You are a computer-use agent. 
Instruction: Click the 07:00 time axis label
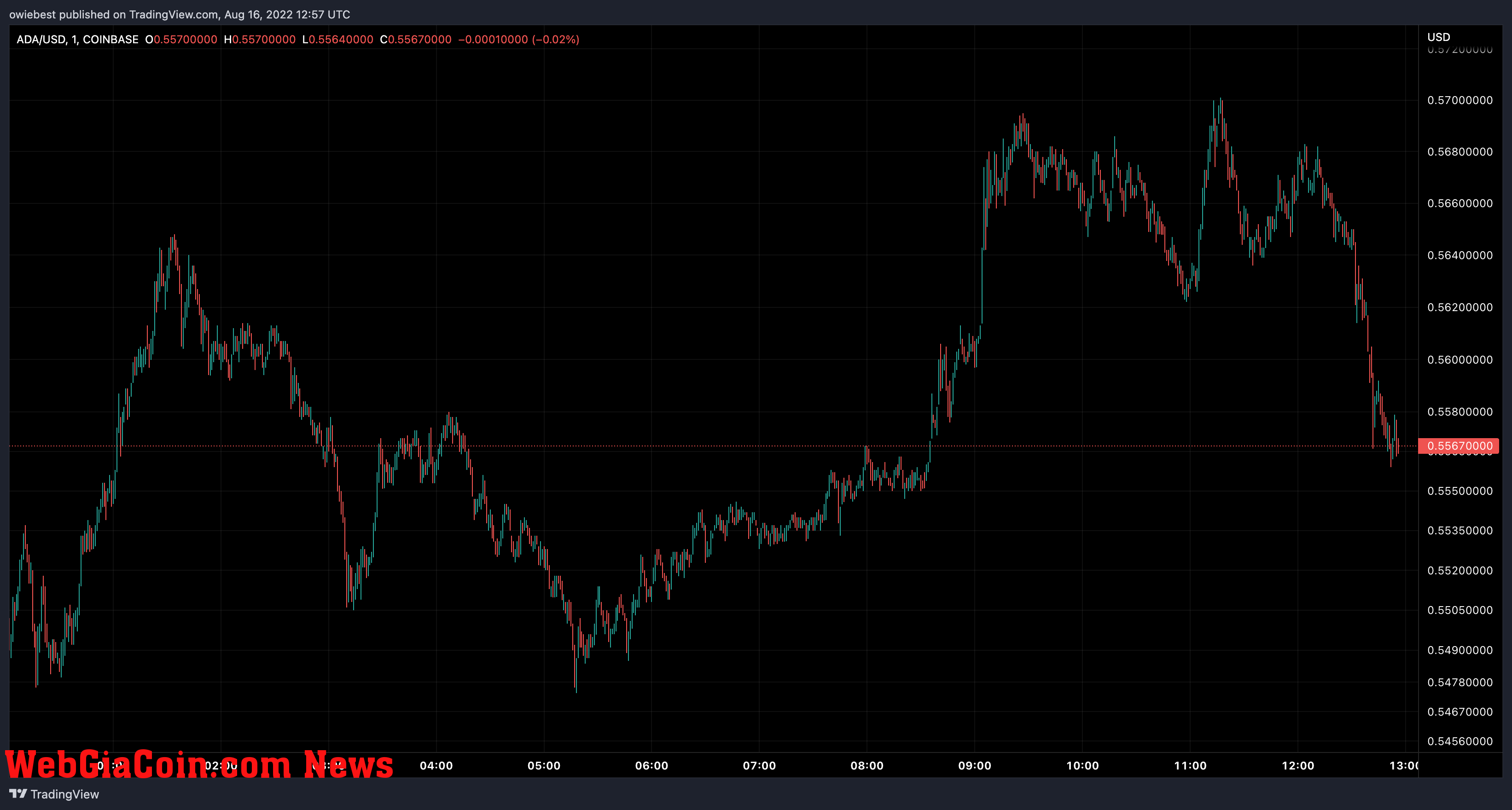pyautogui.click(x=760, y=765)
